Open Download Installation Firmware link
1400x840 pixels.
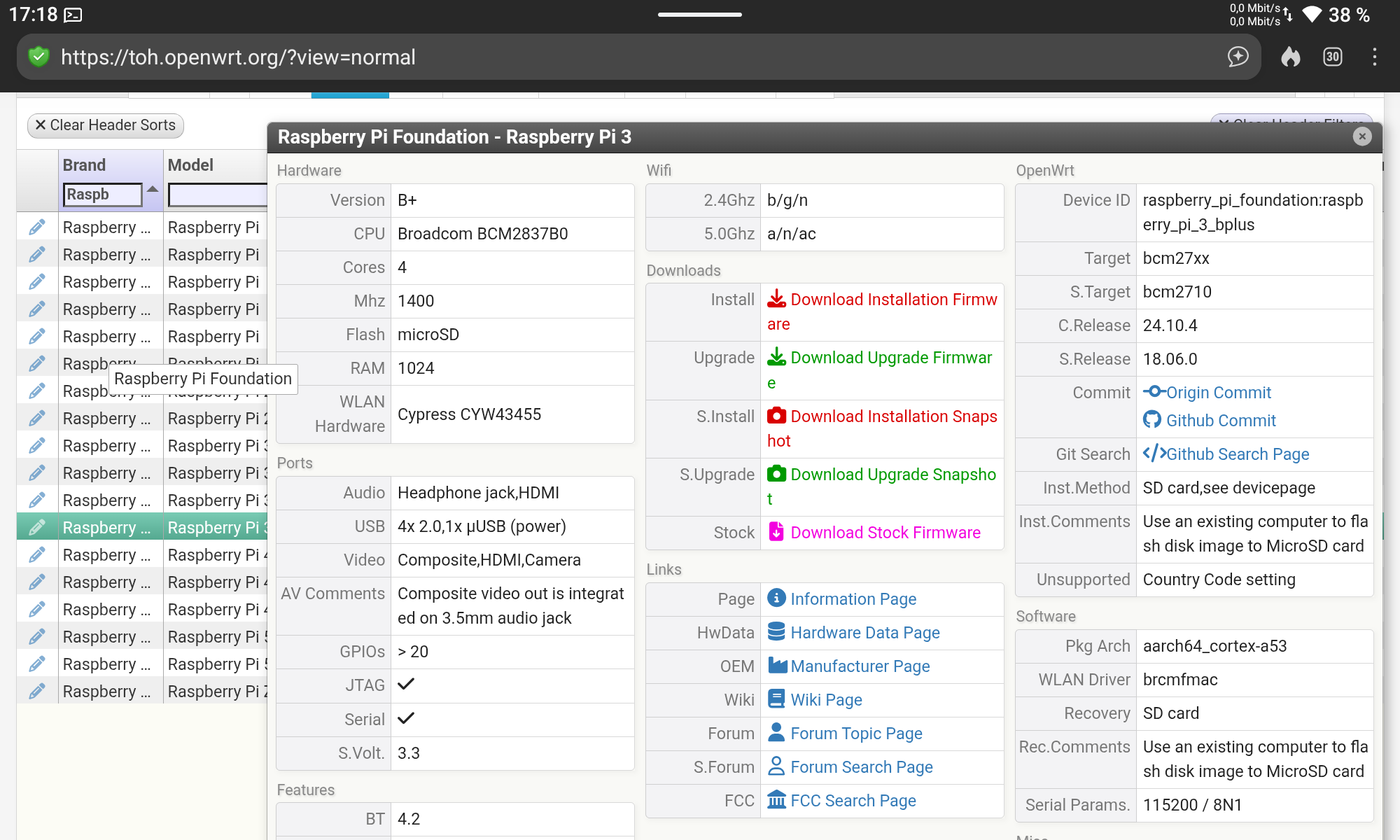(893, 300)
